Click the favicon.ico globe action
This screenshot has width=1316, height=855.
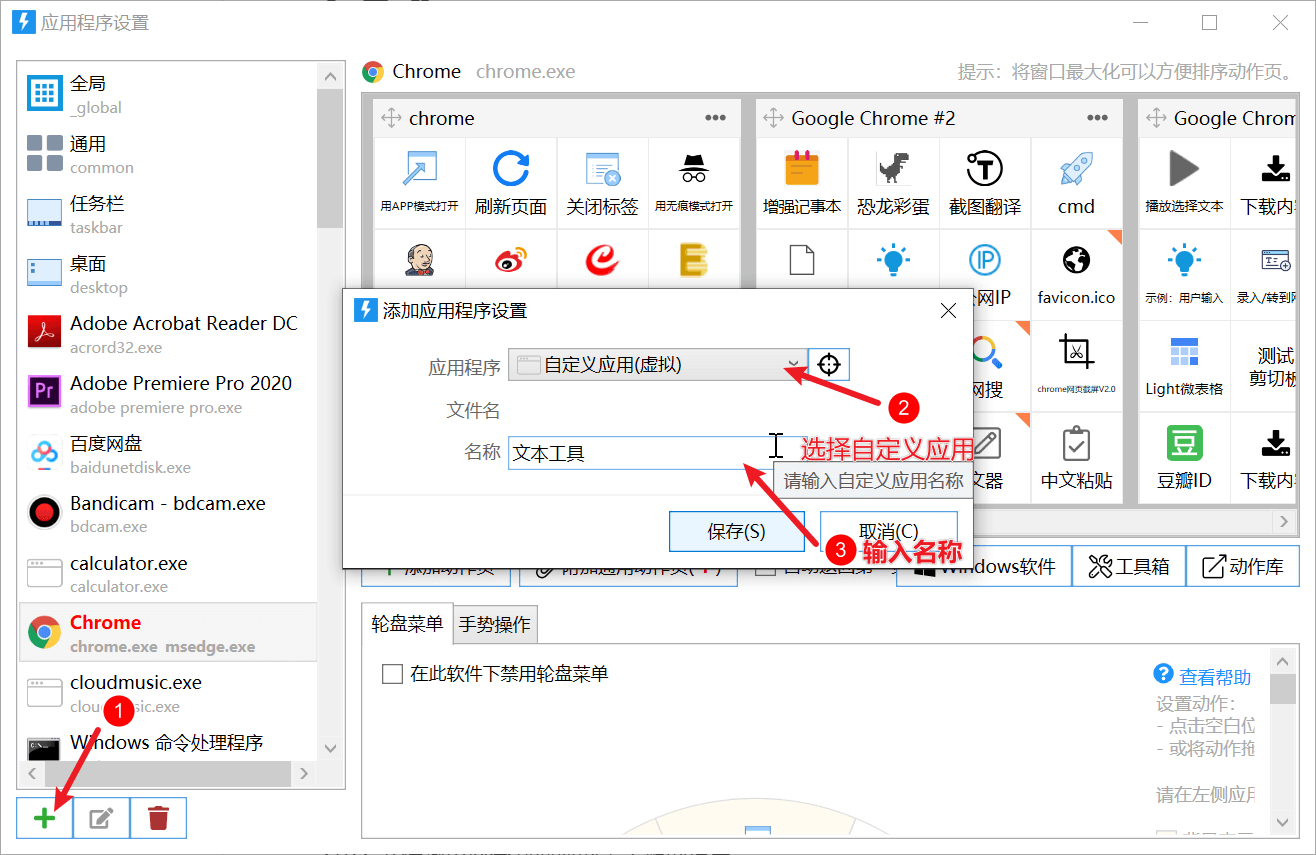pyautogui.click(x=1076, y=274)
